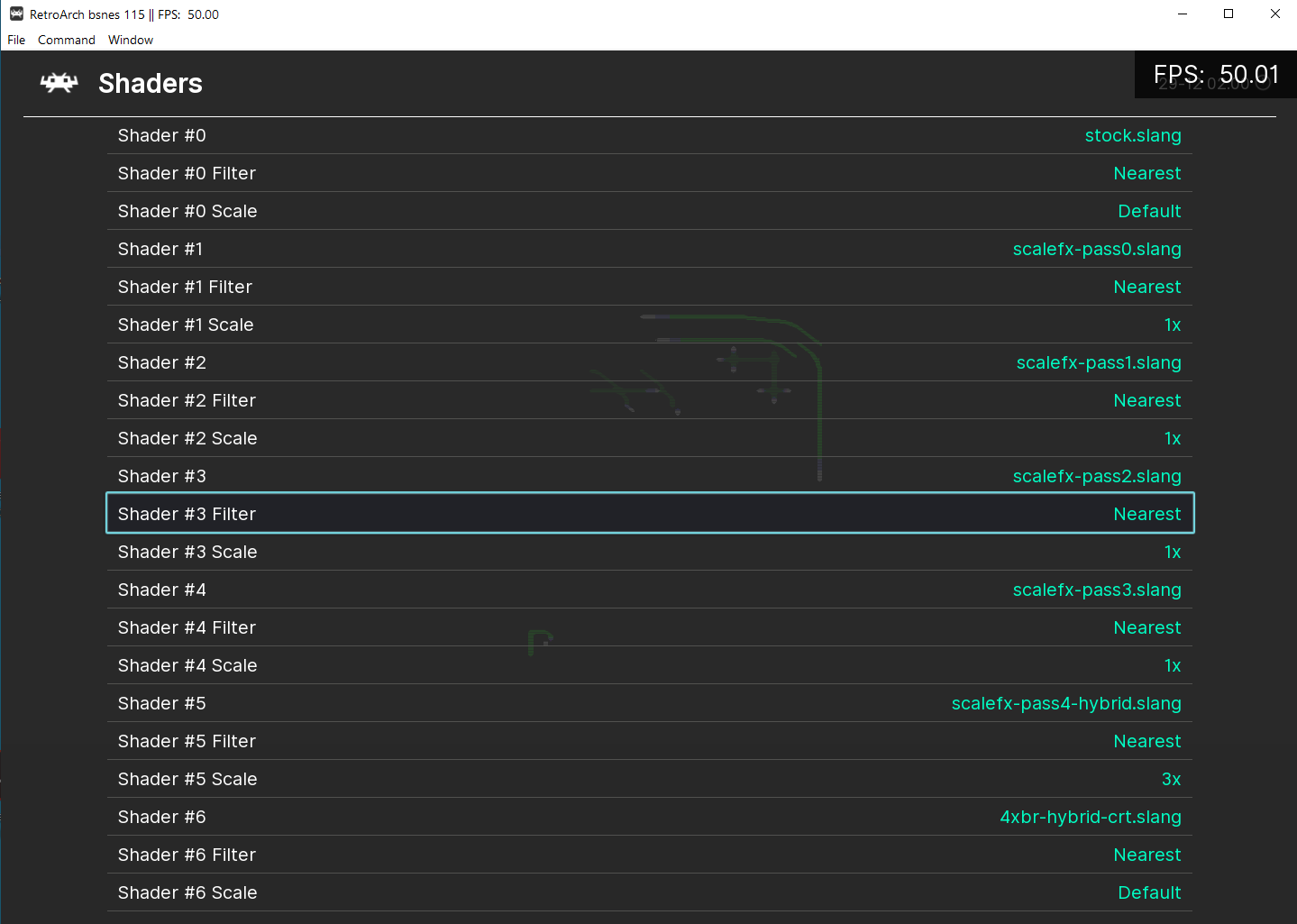Open the Window menu

(131, 40)
